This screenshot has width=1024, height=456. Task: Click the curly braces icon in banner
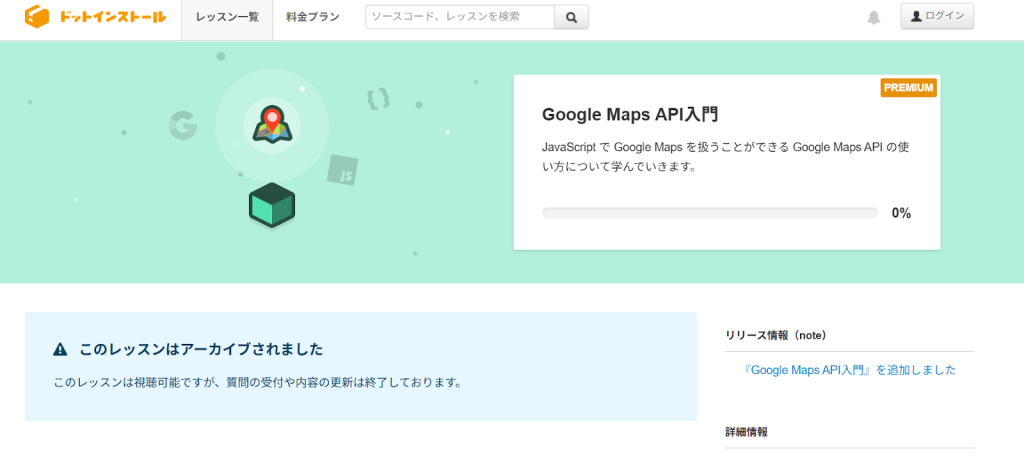click(378, 98)
